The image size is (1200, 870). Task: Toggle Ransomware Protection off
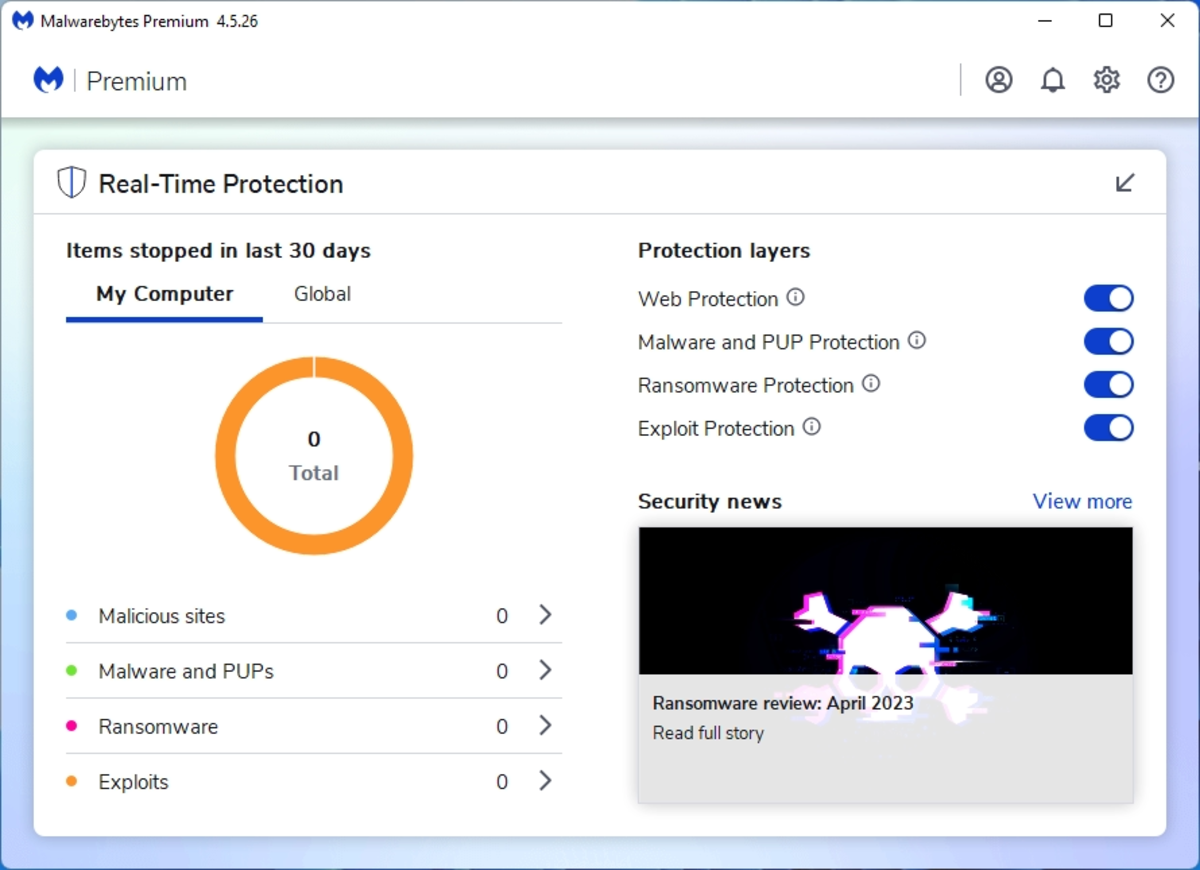pos(1108,384)
